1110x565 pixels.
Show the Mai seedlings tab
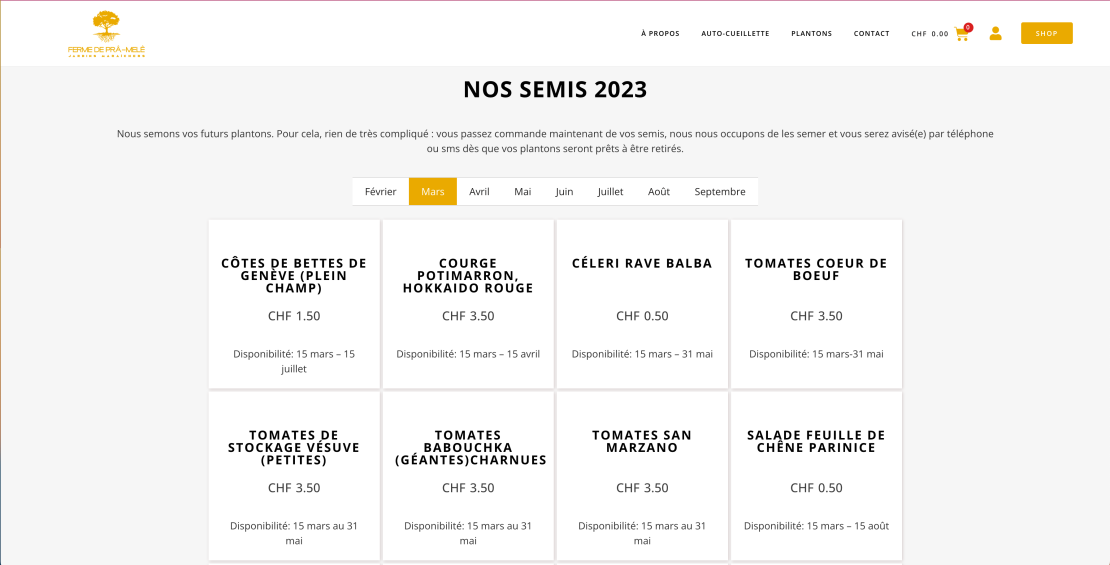522,191
